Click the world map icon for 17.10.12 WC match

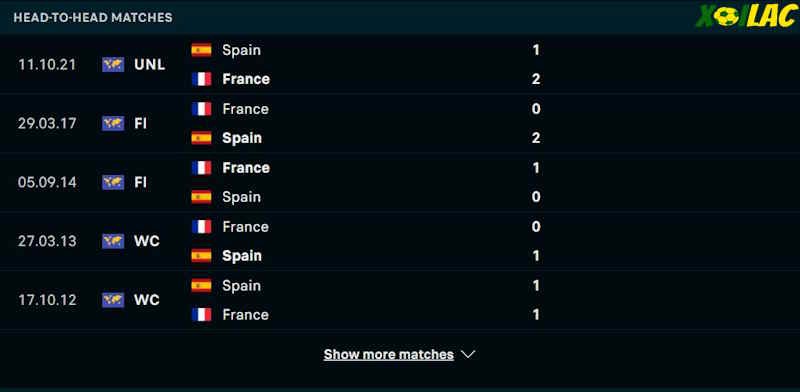click(x=113, y=300)
